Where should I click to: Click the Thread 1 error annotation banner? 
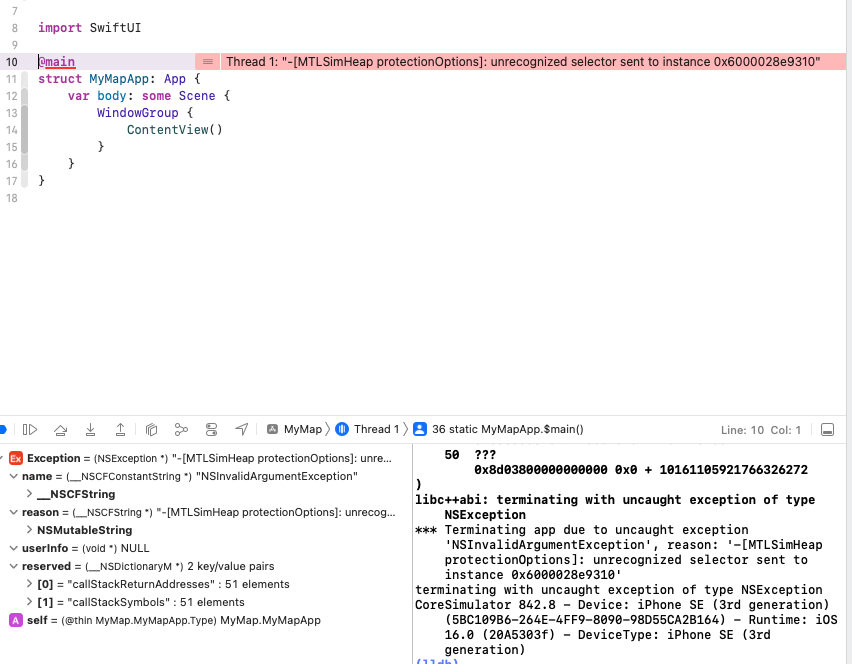coord(534,62)
